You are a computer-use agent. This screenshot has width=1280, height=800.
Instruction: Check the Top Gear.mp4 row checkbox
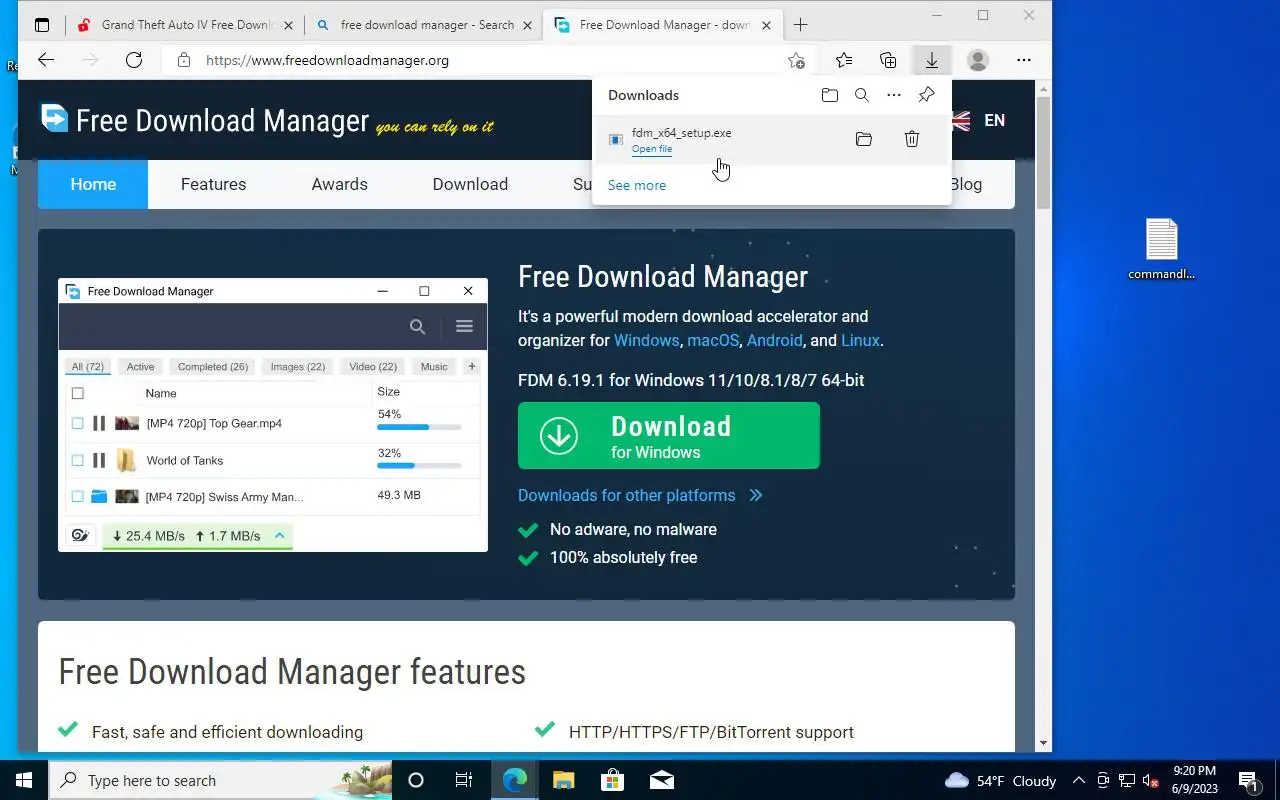point(77,423)
